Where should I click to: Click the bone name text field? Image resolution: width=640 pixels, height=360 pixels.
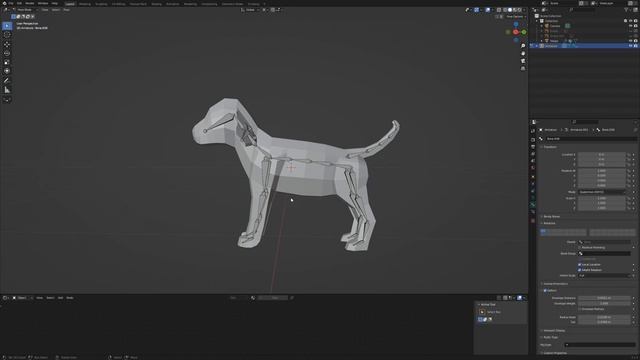point(591,139)
